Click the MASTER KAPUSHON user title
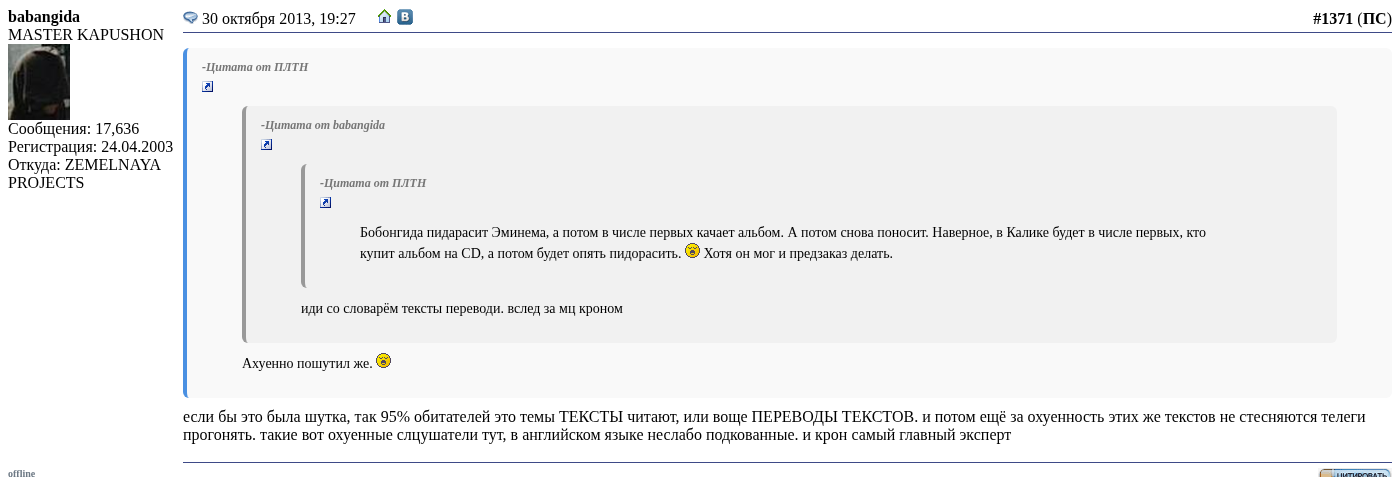Viewport: 1400px width, 477px height. 86,35
